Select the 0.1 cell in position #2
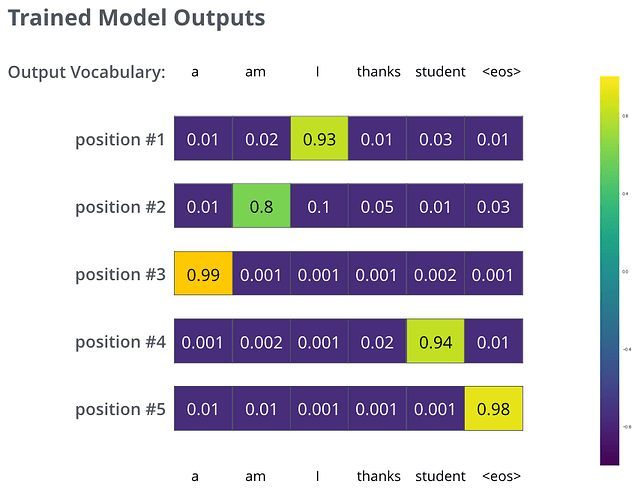This screenshot has width=644, height=499. (x=319, y=207)
